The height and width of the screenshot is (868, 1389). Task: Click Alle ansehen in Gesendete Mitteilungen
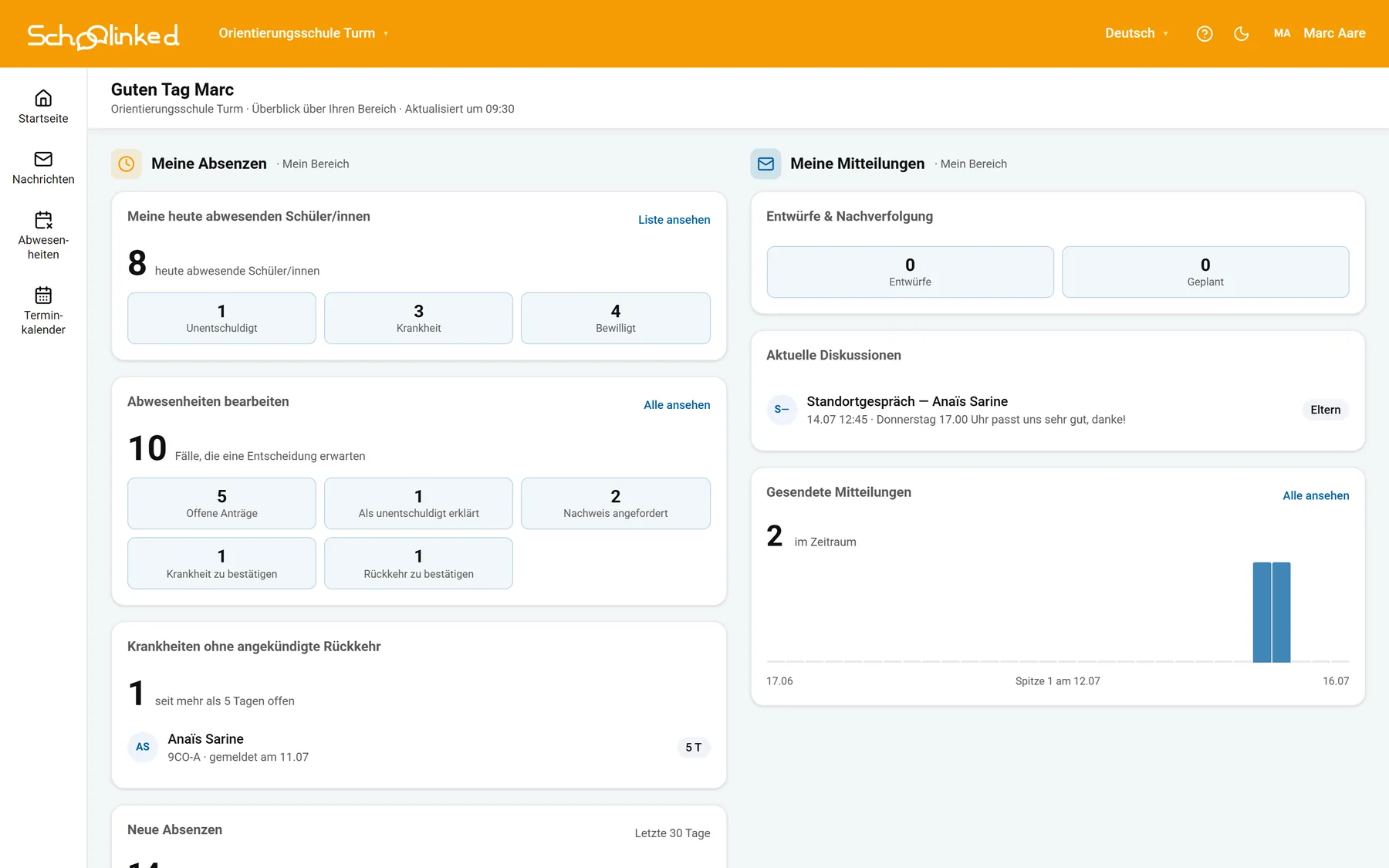[x=1316, y=495]
